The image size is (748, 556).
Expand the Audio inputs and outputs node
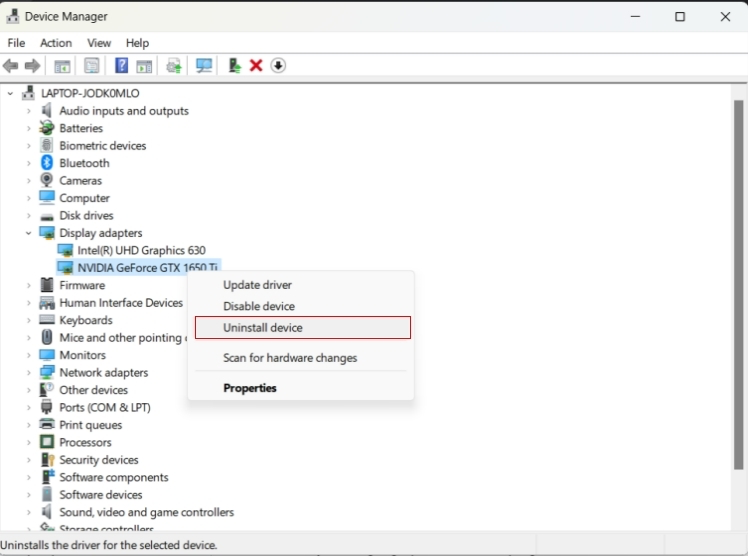tap(29, 111)
